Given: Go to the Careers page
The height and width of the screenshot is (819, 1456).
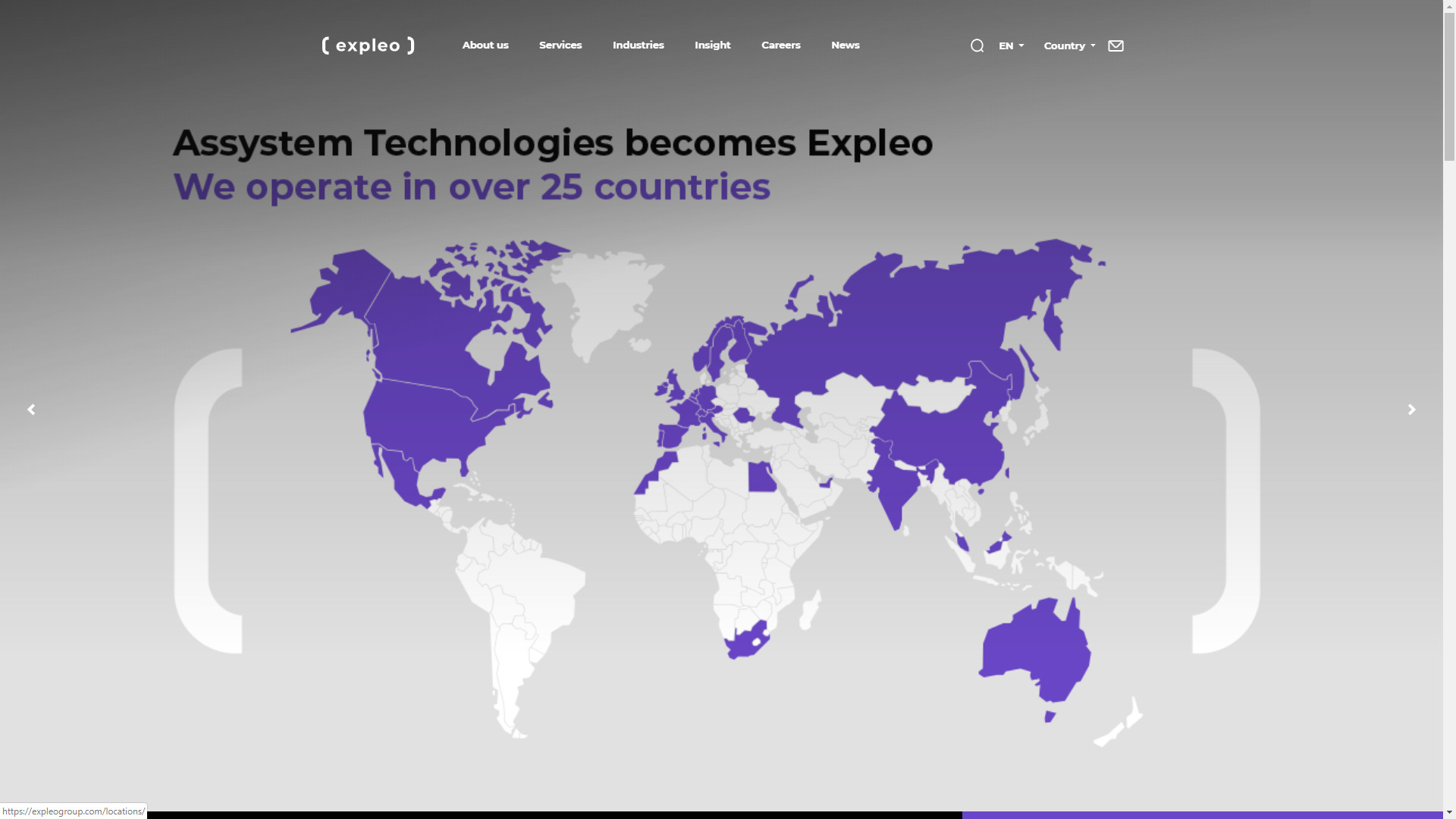Looking at the screenshot, I should 780,45.
